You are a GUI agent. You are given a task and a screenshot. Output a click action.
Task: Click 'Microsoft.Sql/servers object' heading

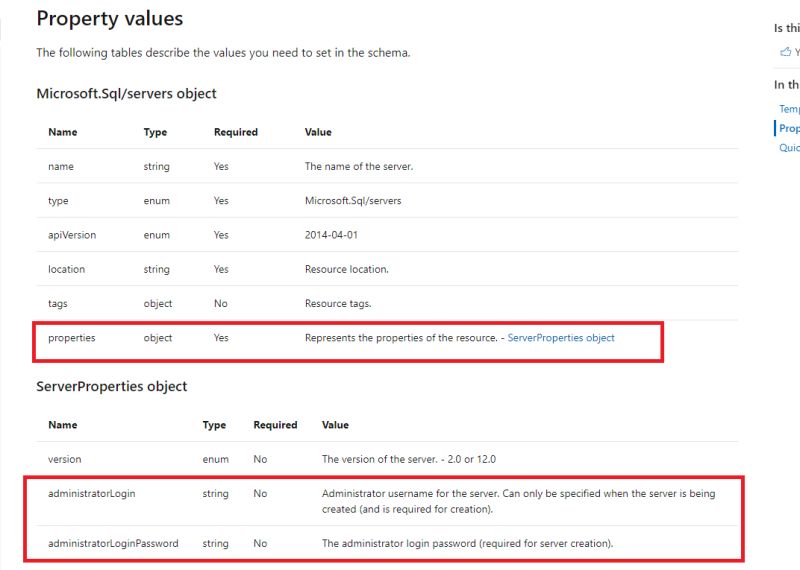[x=127, y=93]
